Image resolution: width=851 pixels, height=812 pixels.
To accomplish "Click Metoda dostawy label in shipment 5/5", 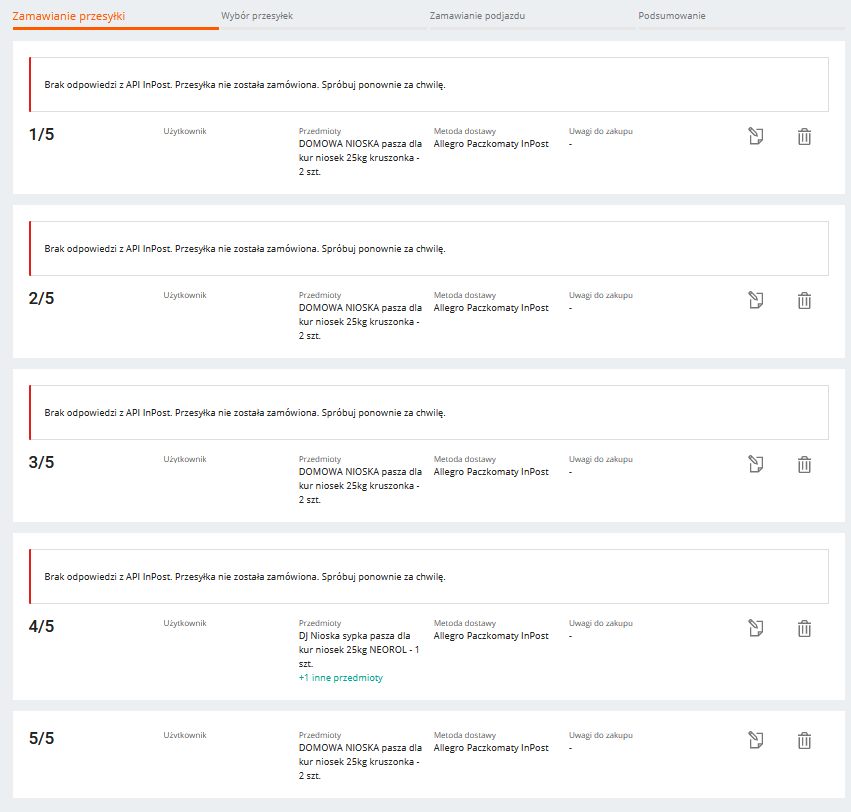I will click(465, 735).
